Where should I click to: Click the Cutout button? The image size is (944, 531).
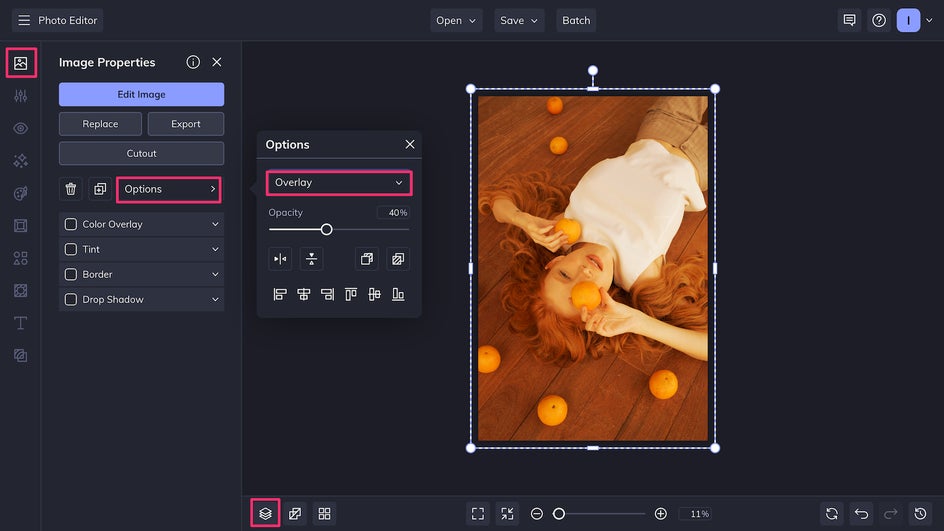tap(141, 153)
